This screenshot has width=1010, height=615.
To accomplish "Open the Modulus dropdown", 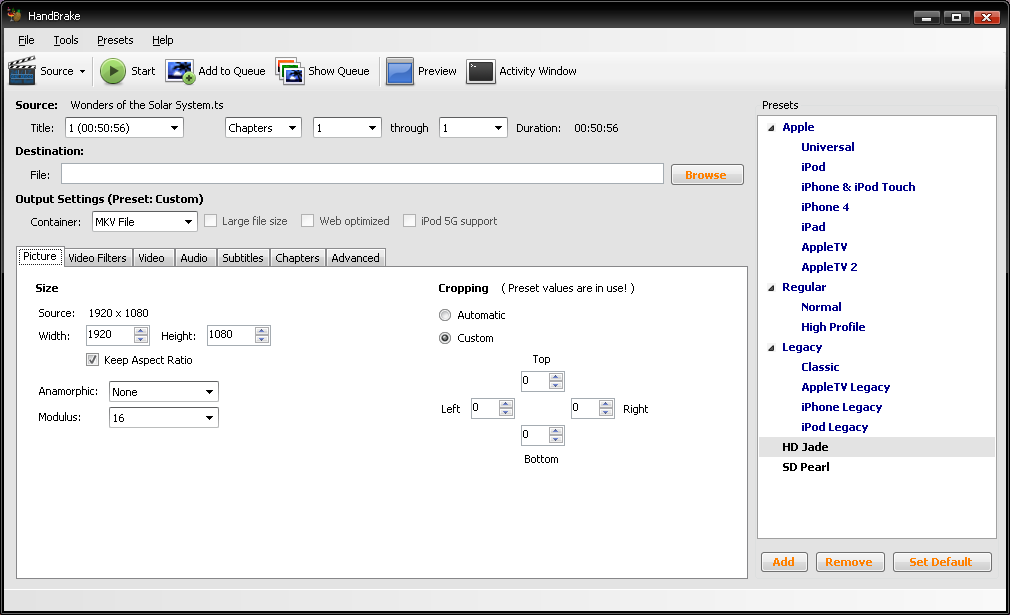I will click(164, 418).
